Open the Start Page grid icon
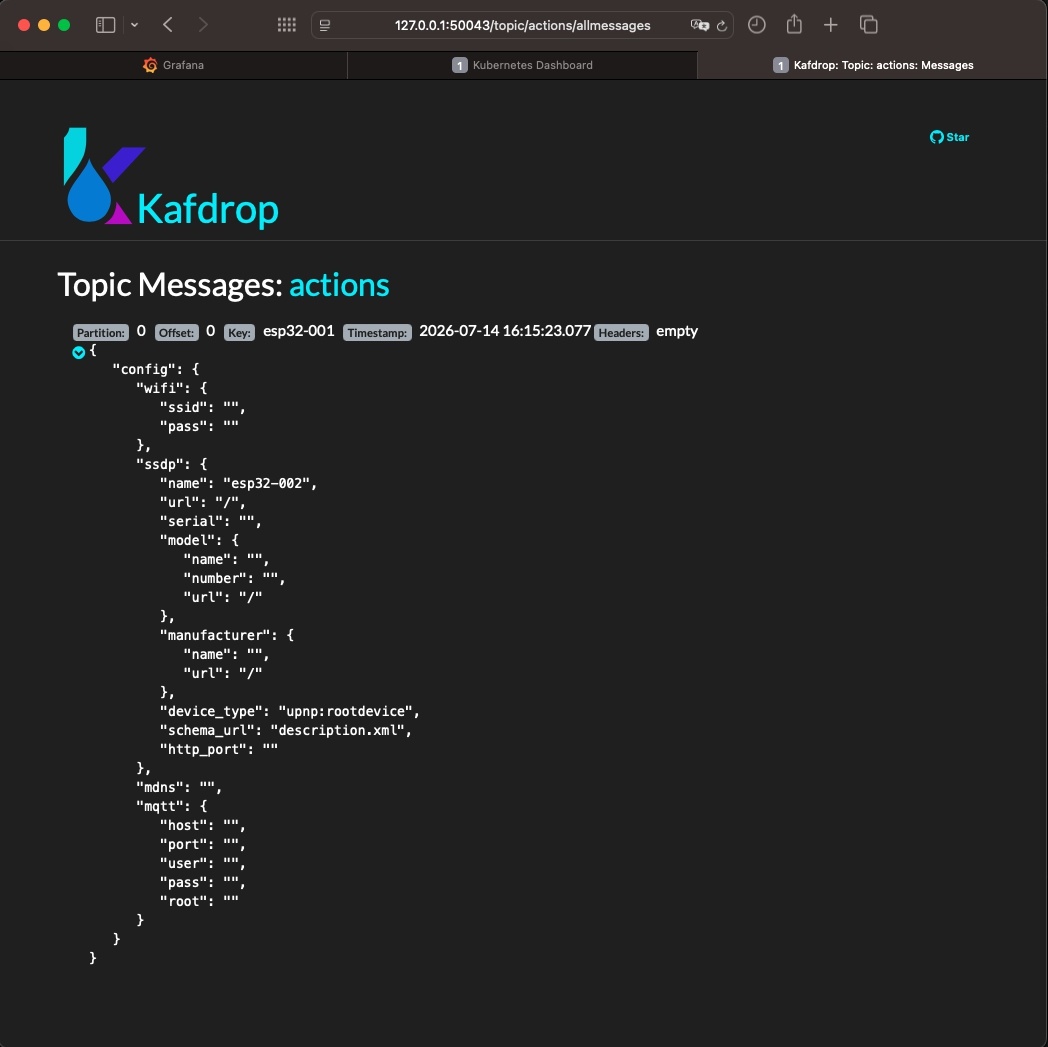The image size is (1048, 1047). pyautogui.click(x=287, y=25)
